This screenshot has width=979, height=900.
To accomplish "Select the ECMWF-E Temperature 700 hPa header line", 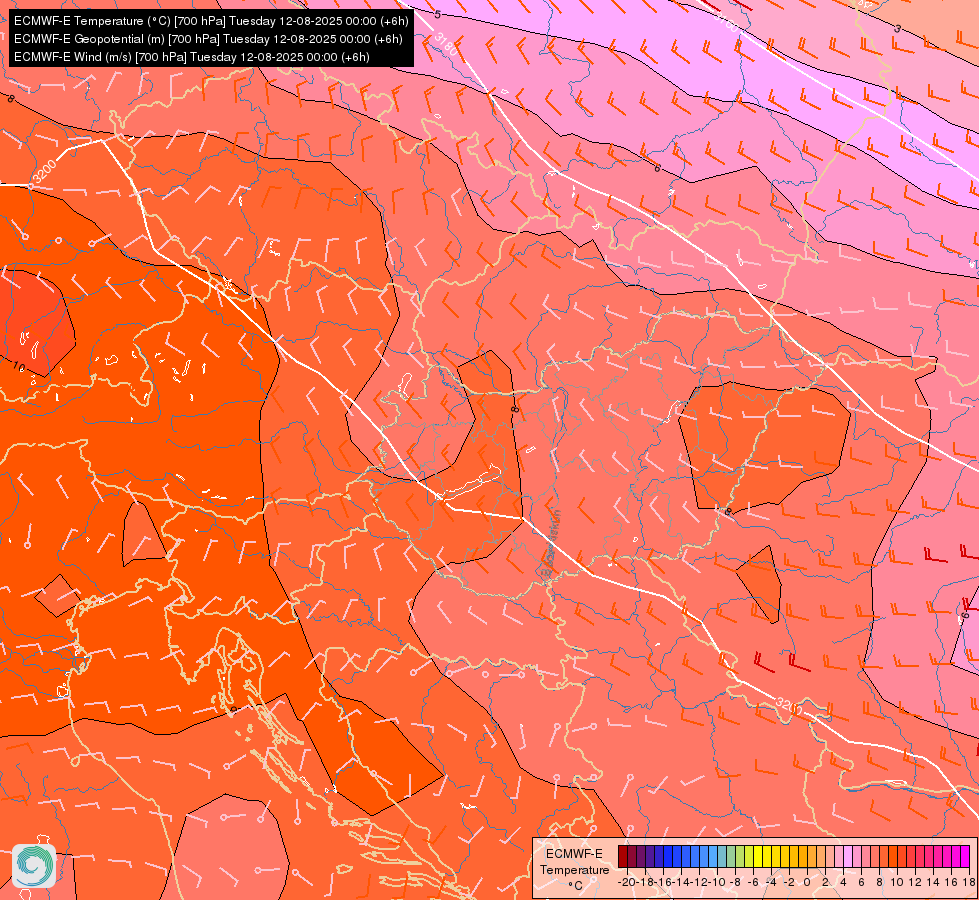I will [211, 21].
